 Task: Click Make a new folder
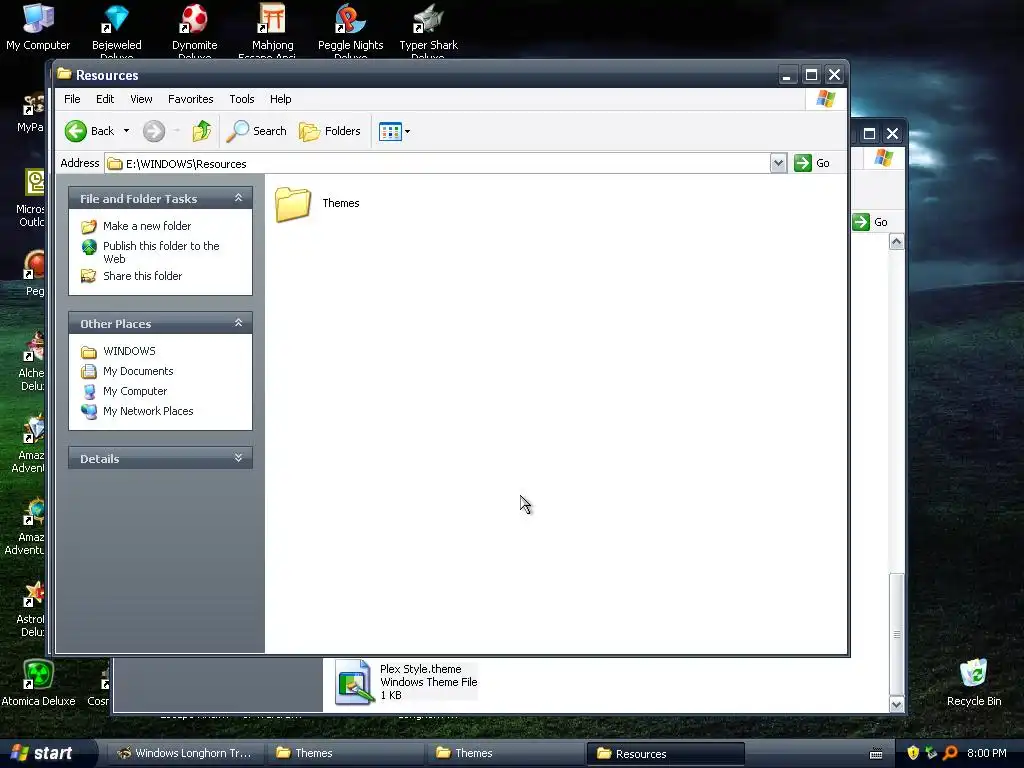tap(147, 226)
